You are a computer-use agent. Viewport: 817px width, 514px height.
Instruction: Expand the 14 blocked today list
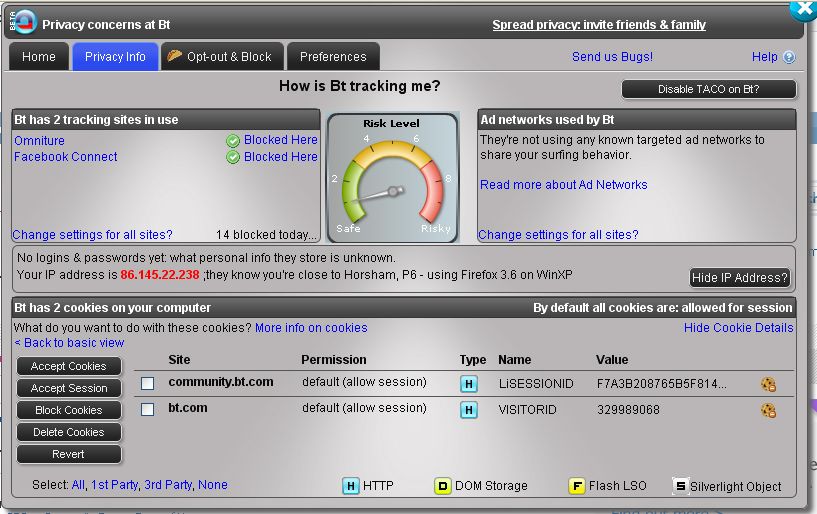266,235
